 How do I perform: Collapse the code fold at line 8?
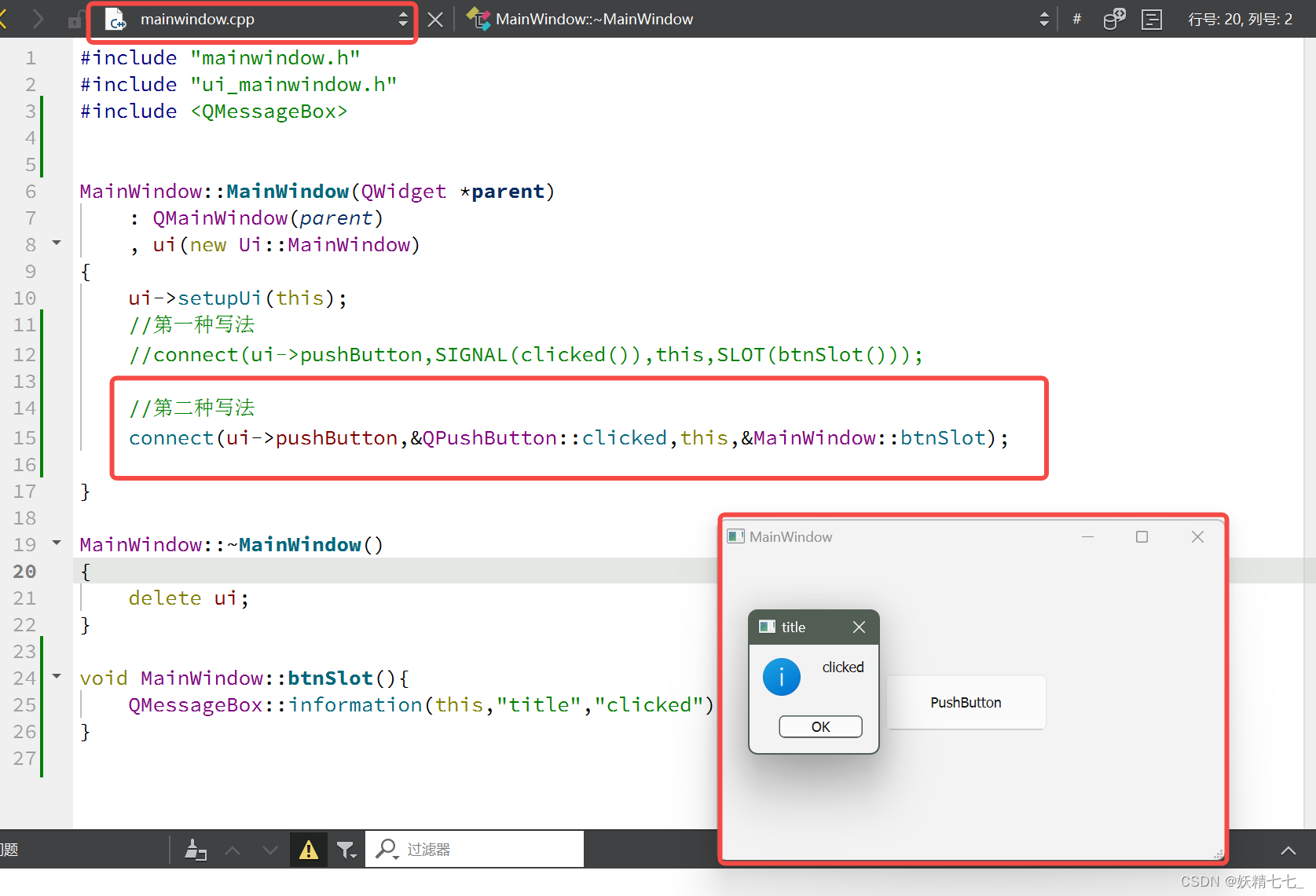57,243
